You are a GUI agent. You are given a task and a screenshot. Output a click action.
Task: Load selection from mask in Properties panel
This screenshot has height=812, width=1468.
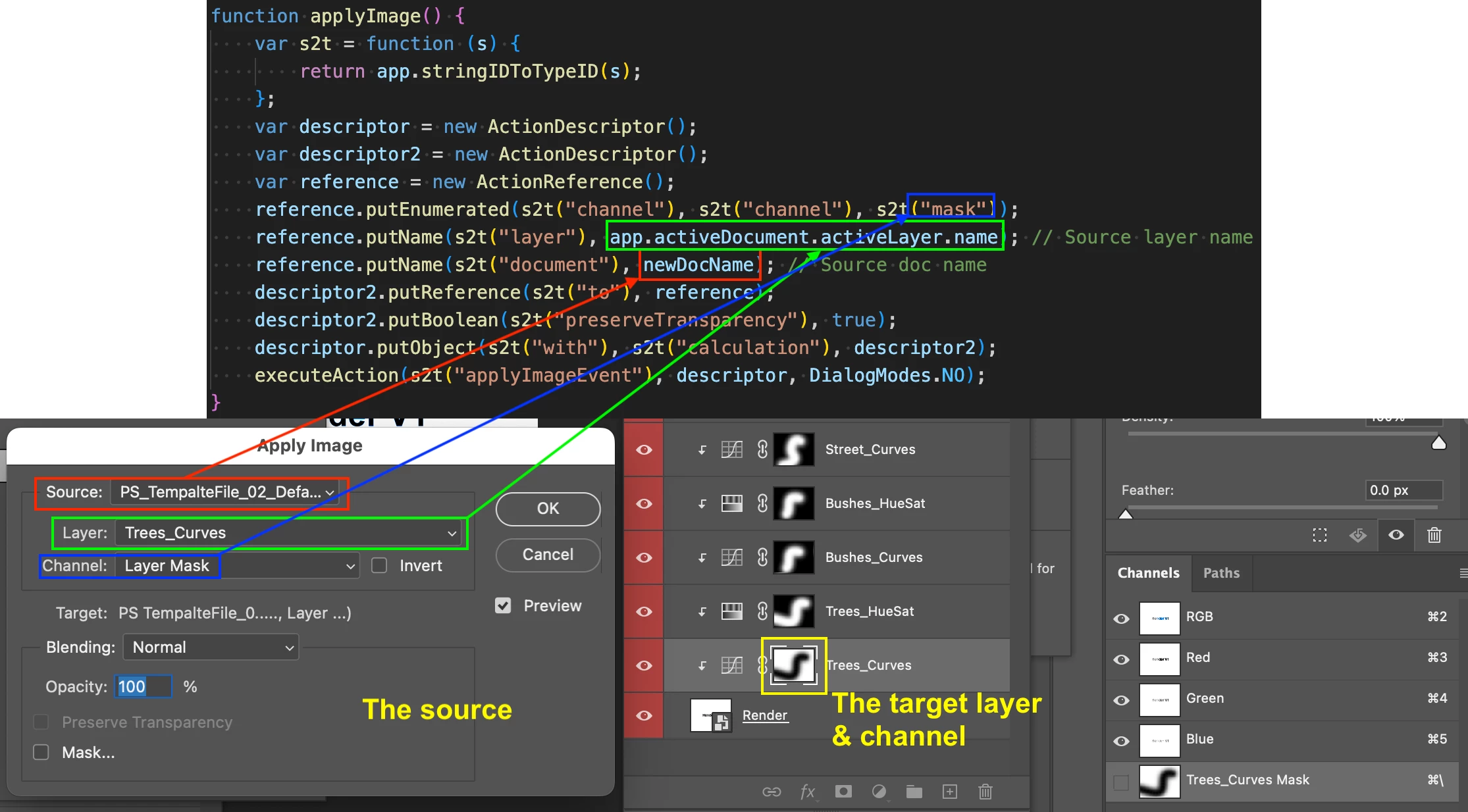1320,535
